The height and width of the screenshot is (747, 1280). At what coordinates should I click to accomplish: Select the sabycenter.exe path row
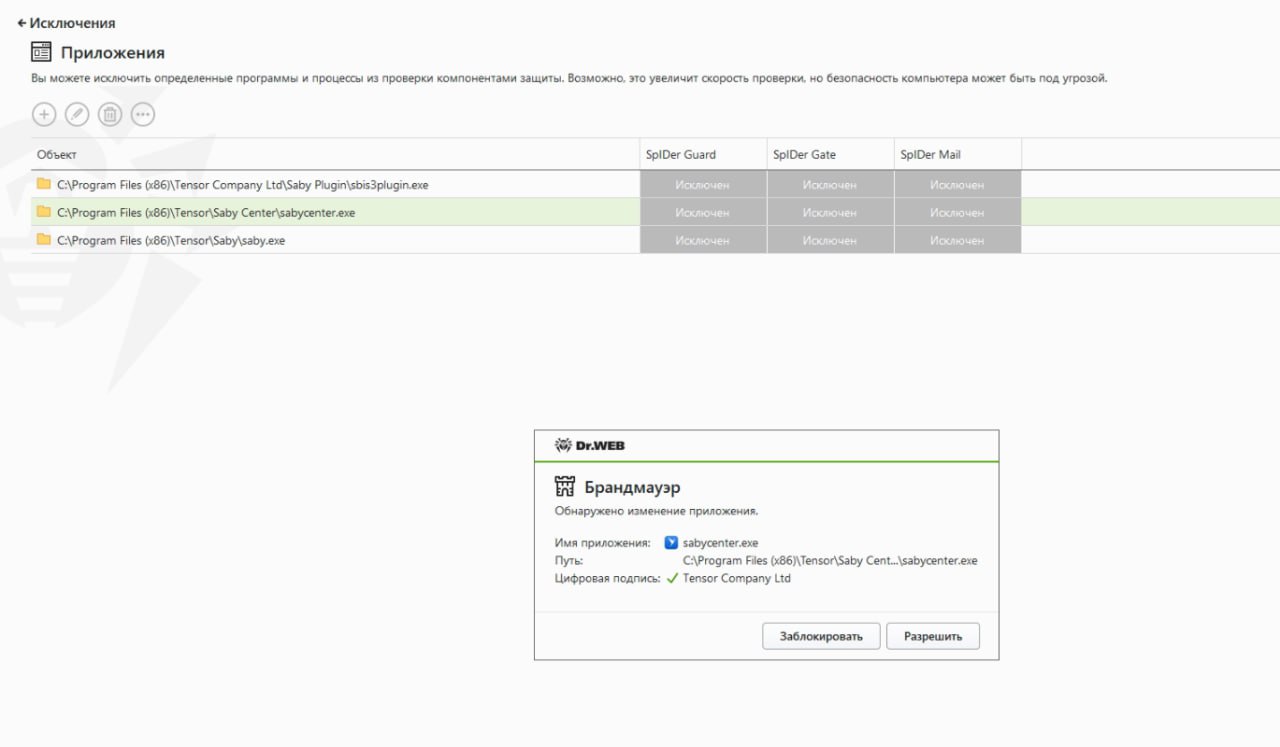(x=206, y=213)
